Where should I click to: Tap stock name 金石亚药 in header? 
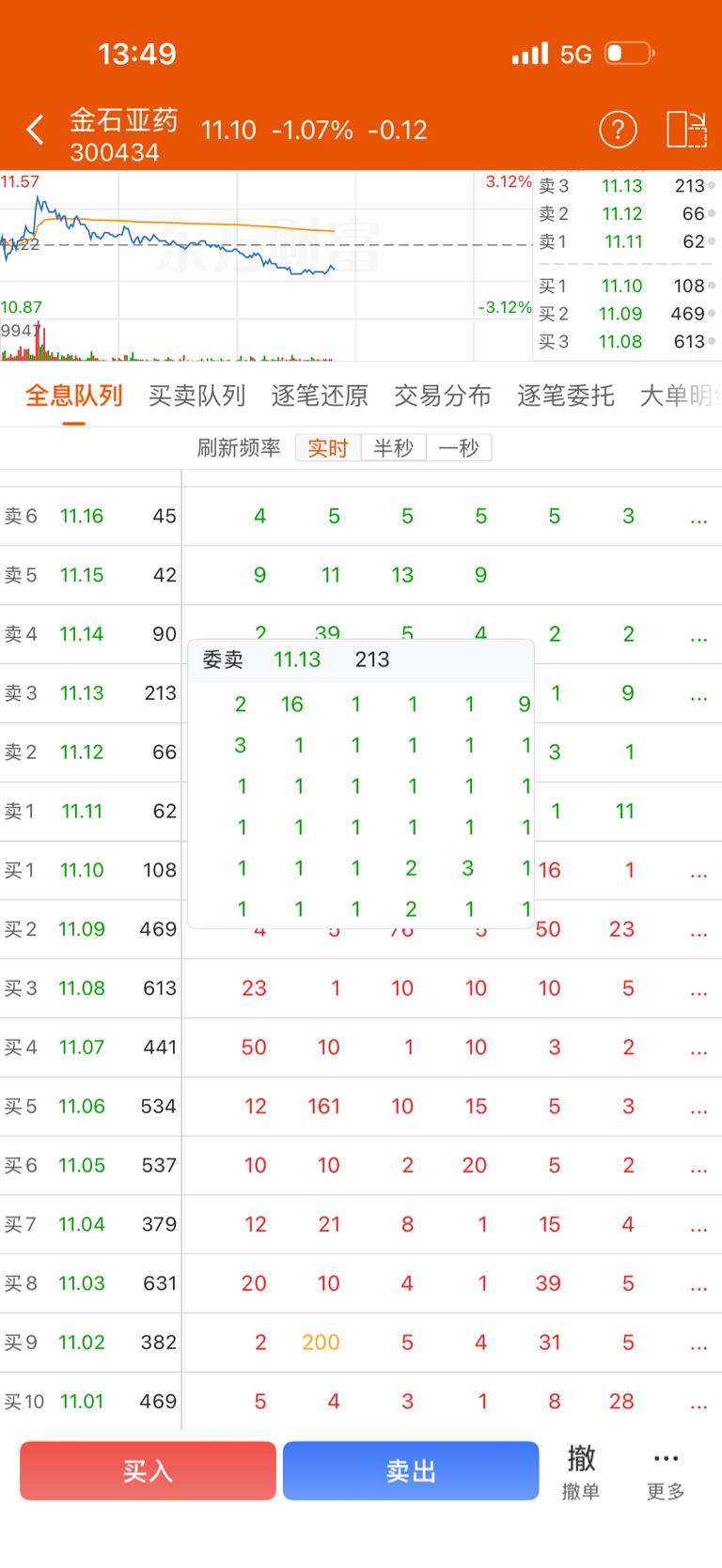pos(123,120)
